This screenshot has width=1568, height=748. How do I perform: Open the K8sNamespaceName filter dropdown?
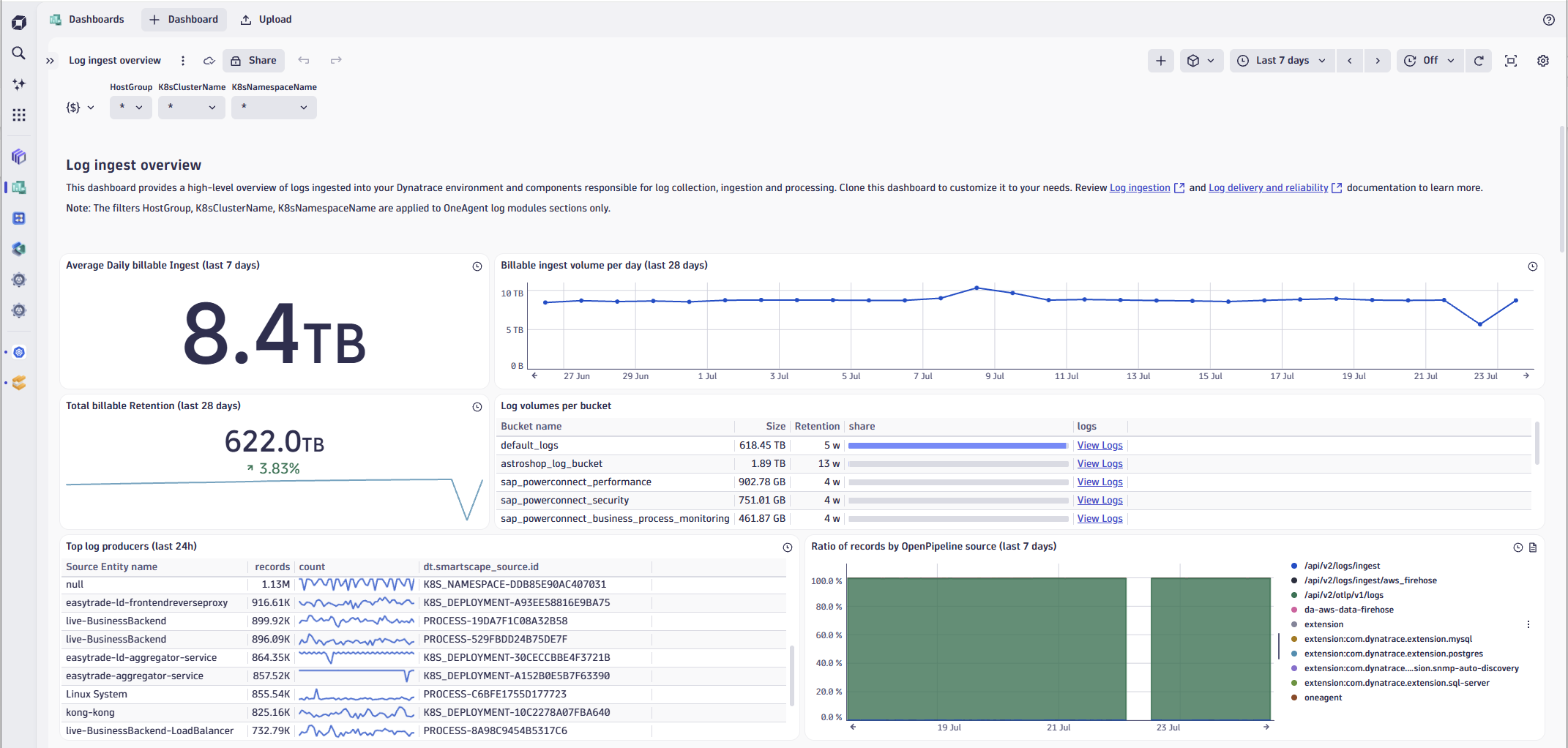[x=274, y=107]
